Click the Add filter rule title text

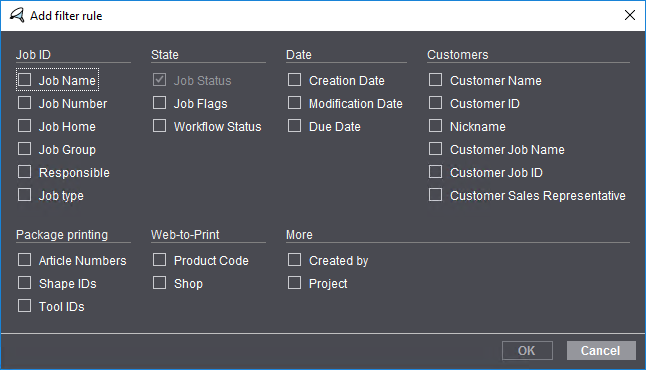coord(66,16)
